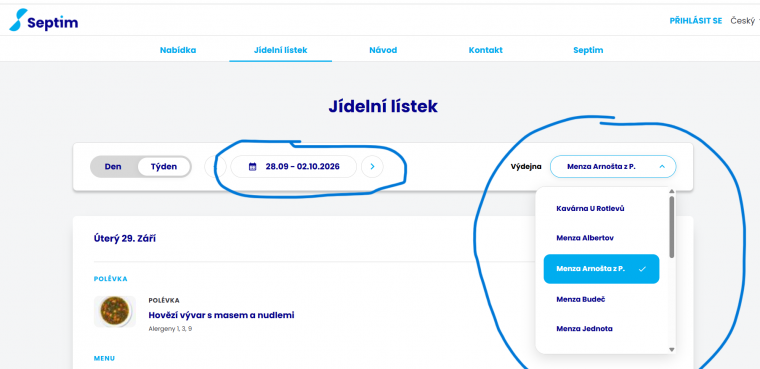Screen dimensions: 760x369
Task: Open the Kontakt tab
Action: coord(486,50)
